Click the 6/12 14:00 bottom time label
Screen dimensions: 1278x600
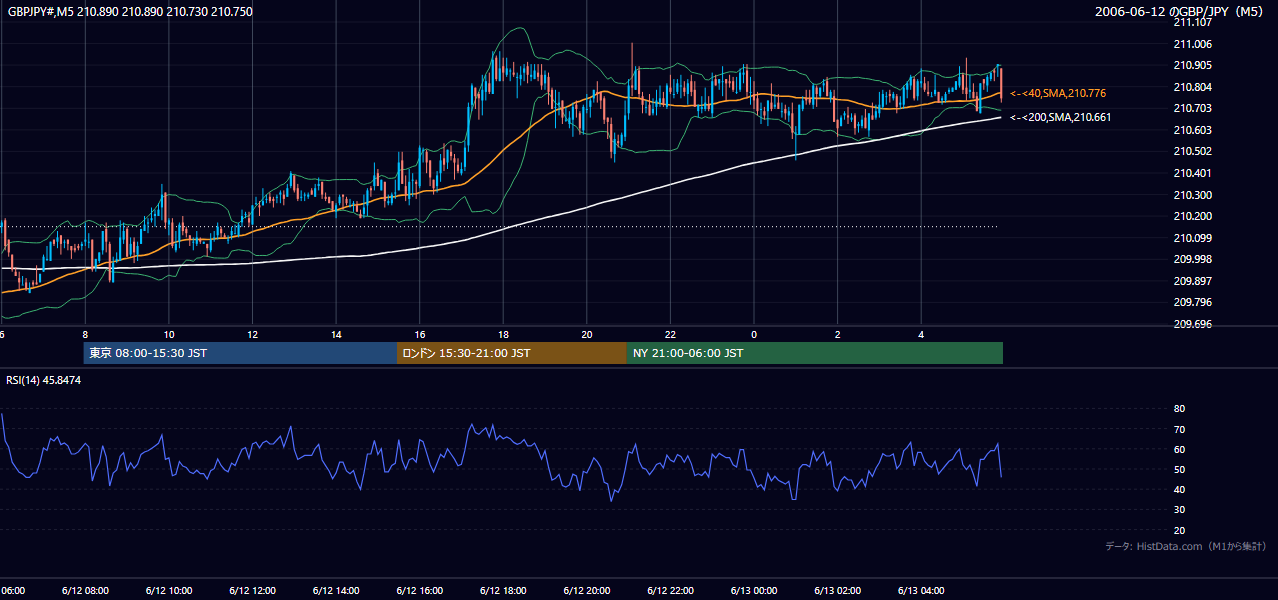pyautogui.click(x=336, y=590)
